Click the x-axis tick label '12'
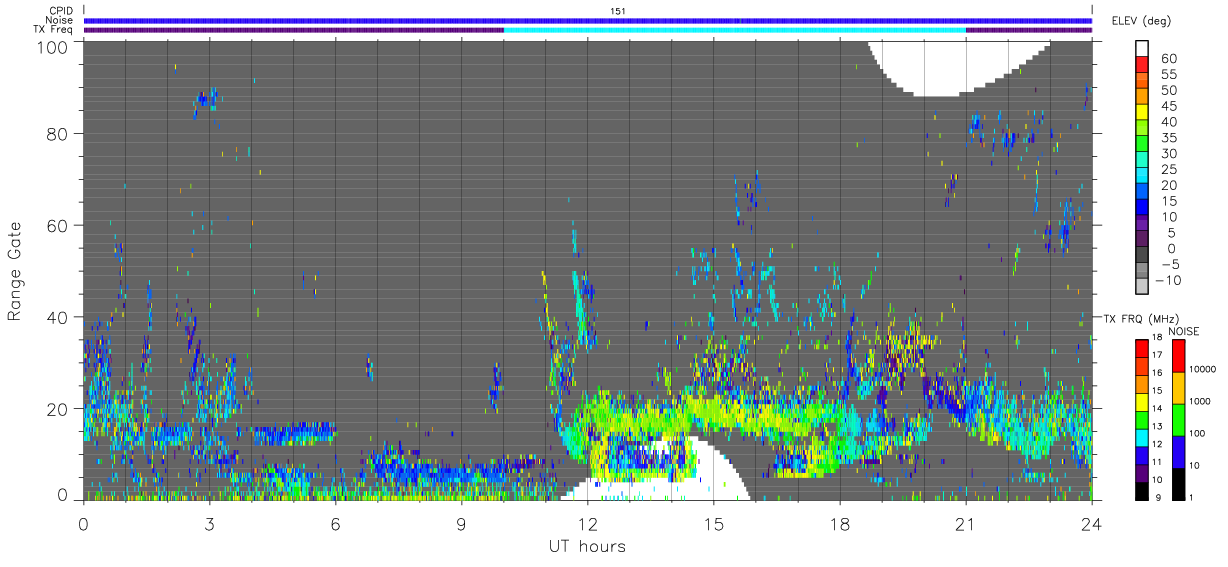 [x=587, y=523]
